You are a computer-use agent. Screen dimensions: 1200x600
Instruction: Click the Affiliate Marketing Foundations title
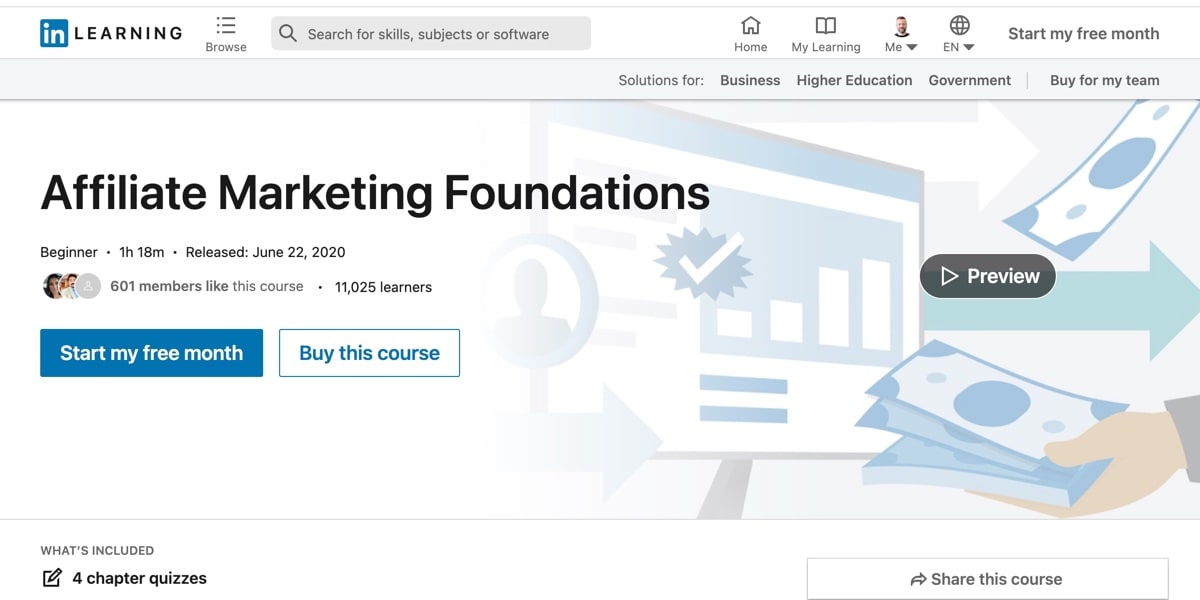coord(375,193)
